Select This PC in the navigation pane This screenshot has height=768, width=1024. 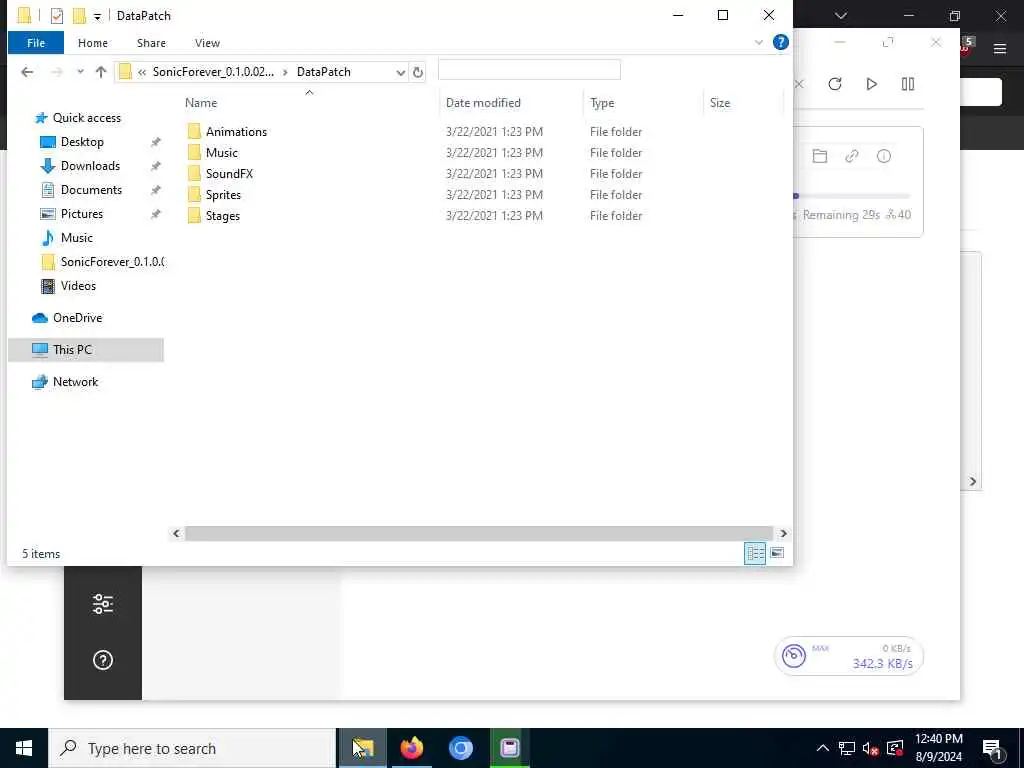tap(86, 350)
